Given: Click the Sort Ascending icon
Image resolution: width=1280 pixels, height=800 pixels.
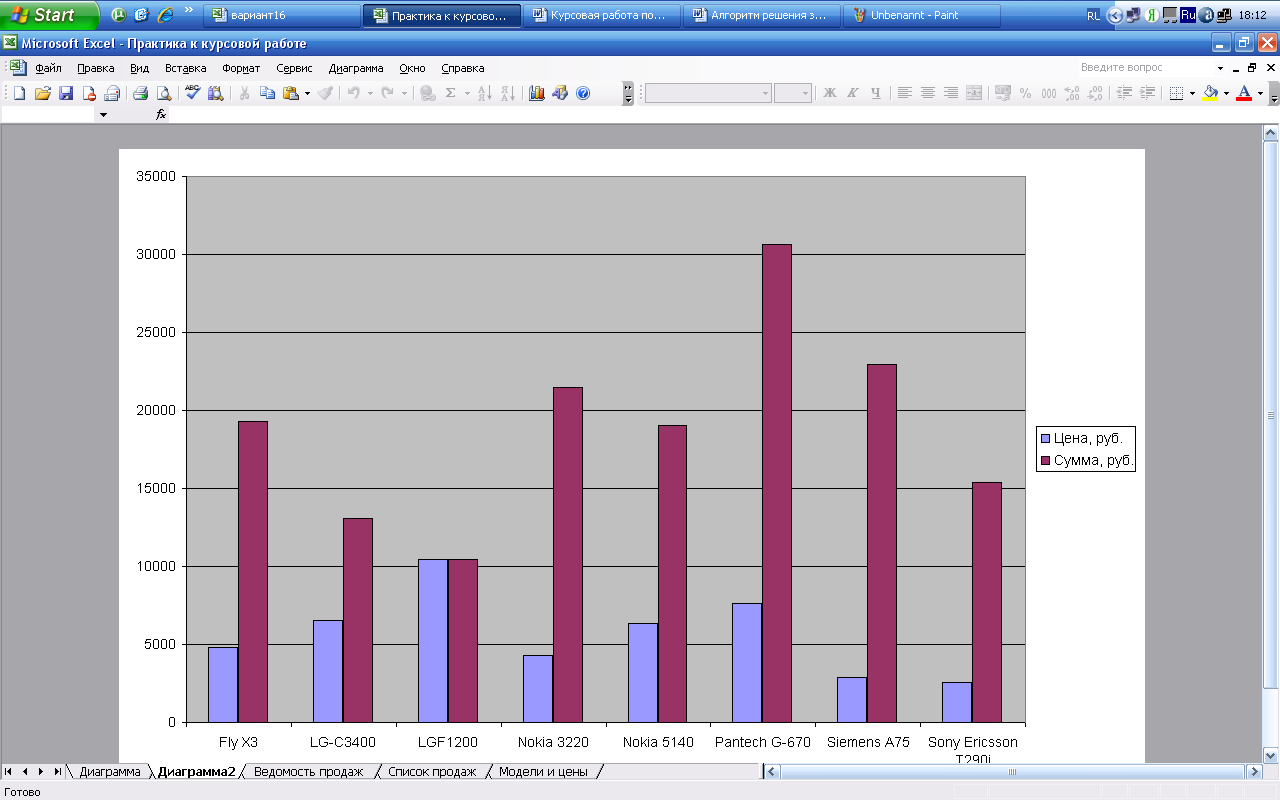Looking at the screenshot, I should 485,93.
